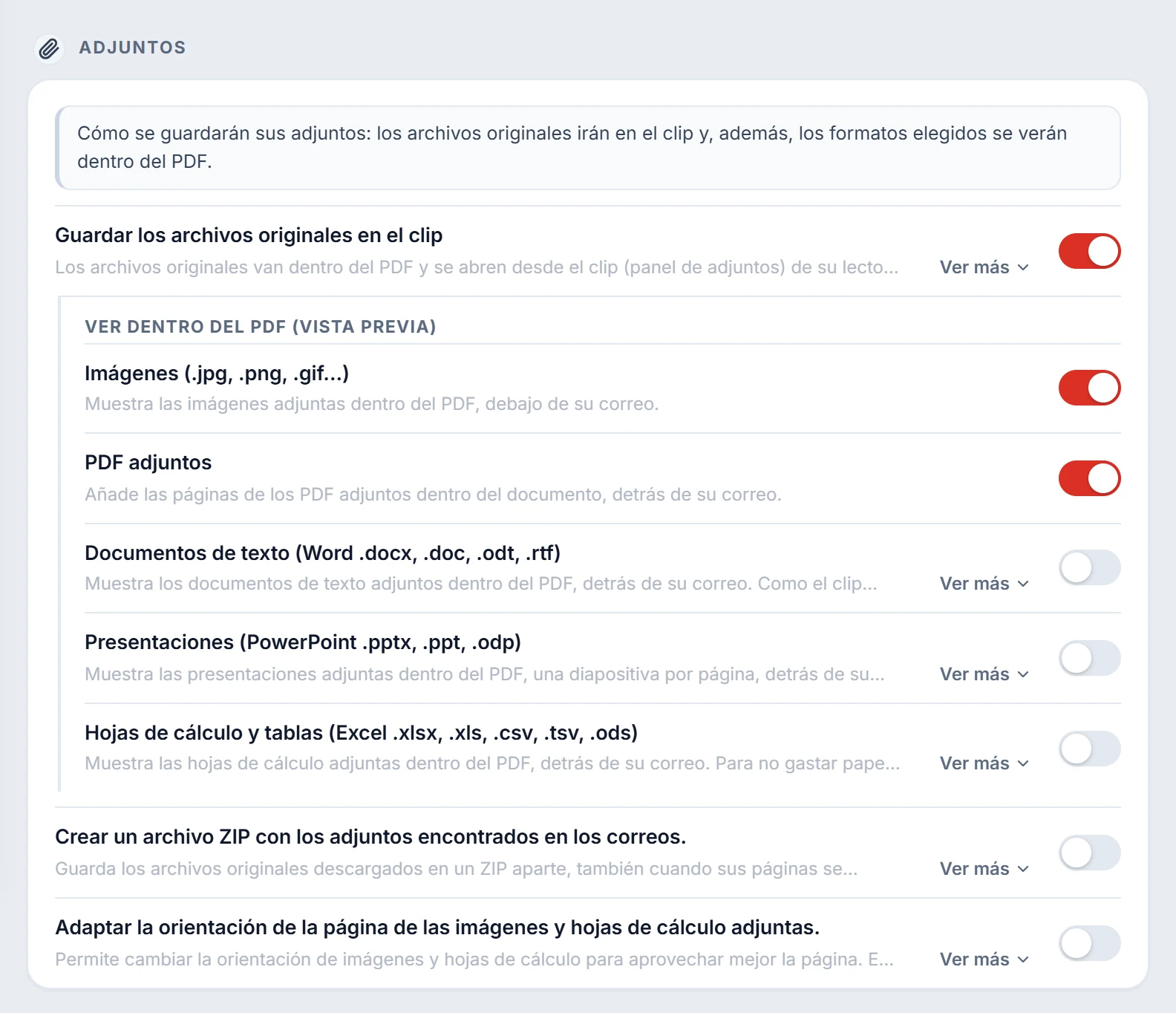Expand 'Ver más' for Guardar archivos originales
1176x1013 pixels.
click(984, 267)
